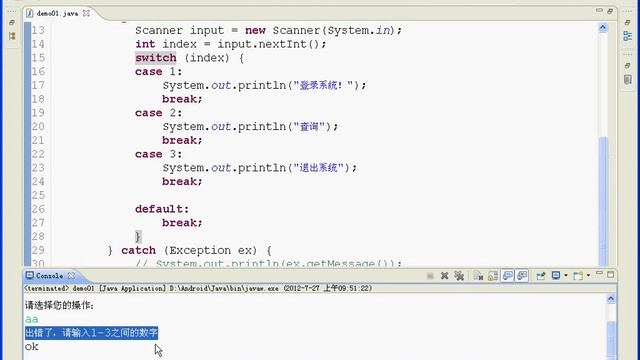
Task: Click the '请选择您的操作:' console output line
Action: (x=59, y=305)
